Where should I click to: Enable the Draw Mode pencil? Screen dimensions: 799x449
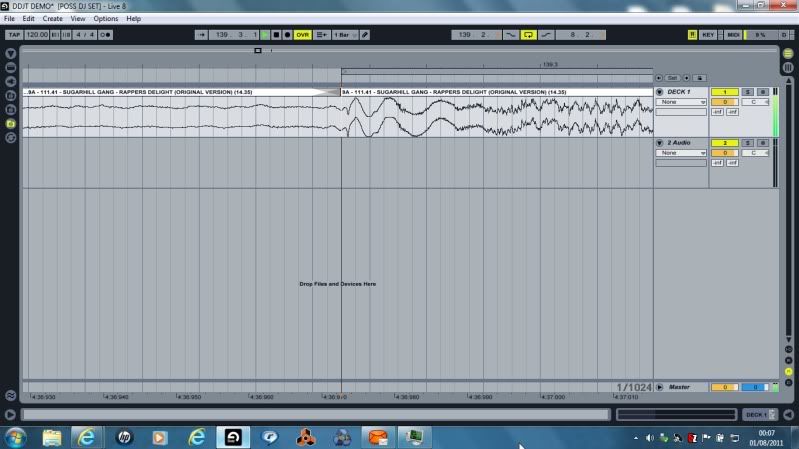click(x=364, y=34)
